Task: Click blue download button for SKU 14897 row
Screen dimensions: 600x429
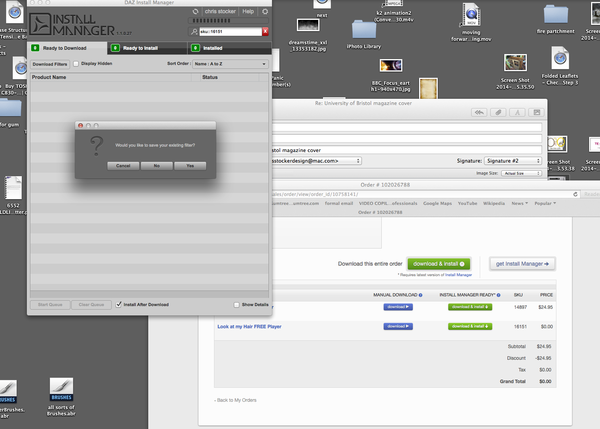Action: [x=398, y=307]
